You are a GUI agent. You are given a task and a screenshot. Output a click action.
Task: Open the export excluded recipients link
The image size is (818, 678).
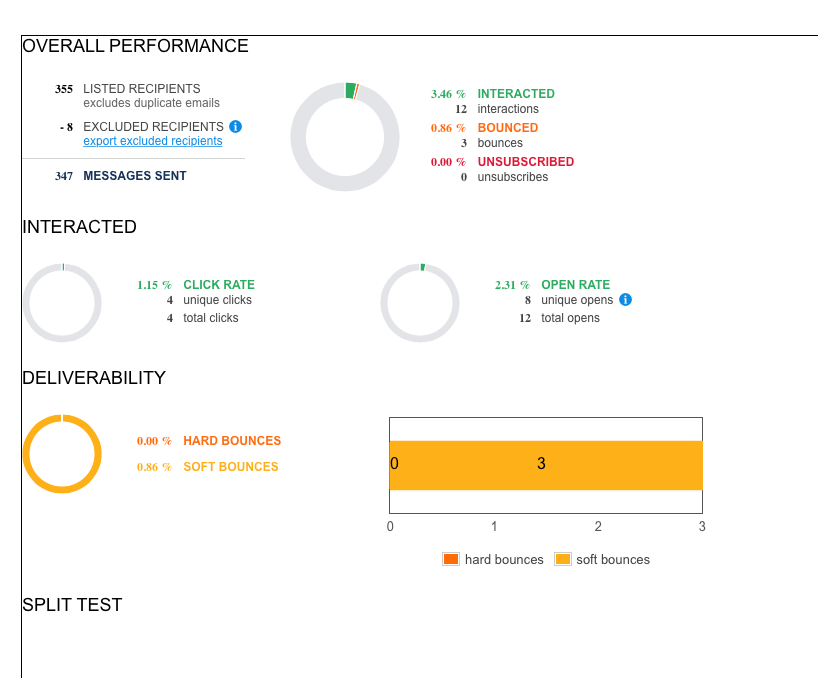point(152,141)
